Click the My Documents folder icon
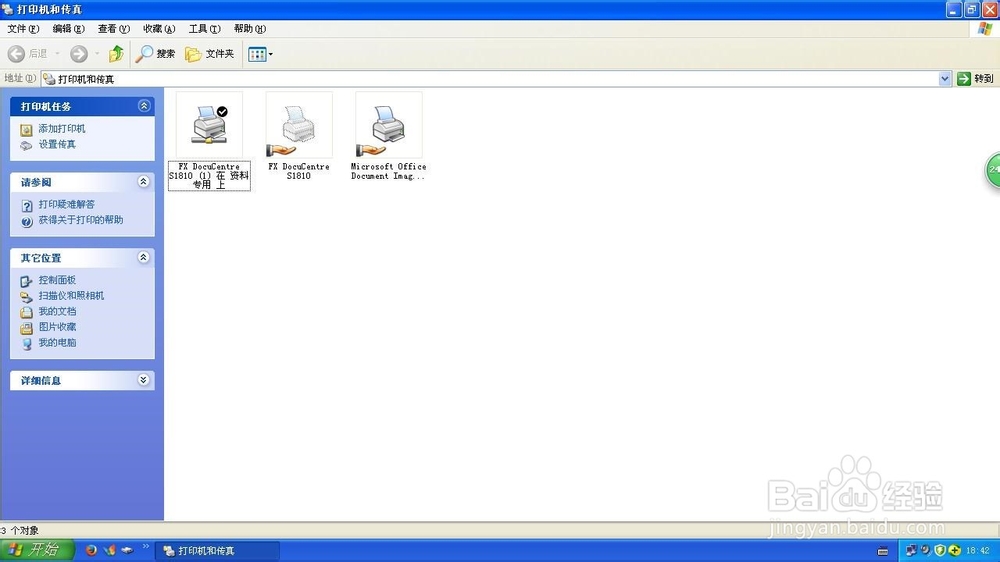This screenshot has height=562, width=1000. tap(26, 313)
